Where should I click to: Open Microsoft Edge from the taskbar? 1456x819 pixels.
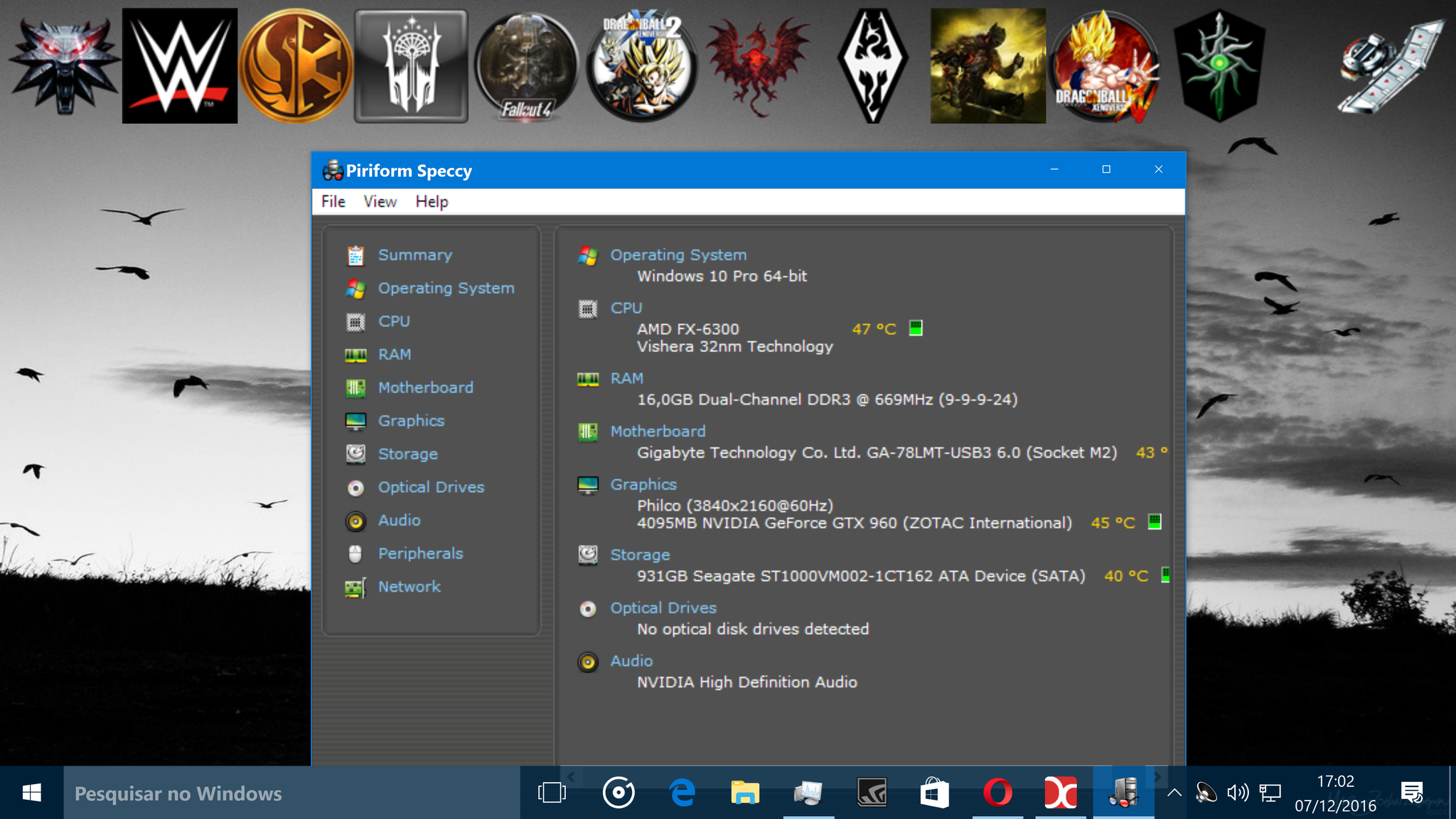point(682,793)
